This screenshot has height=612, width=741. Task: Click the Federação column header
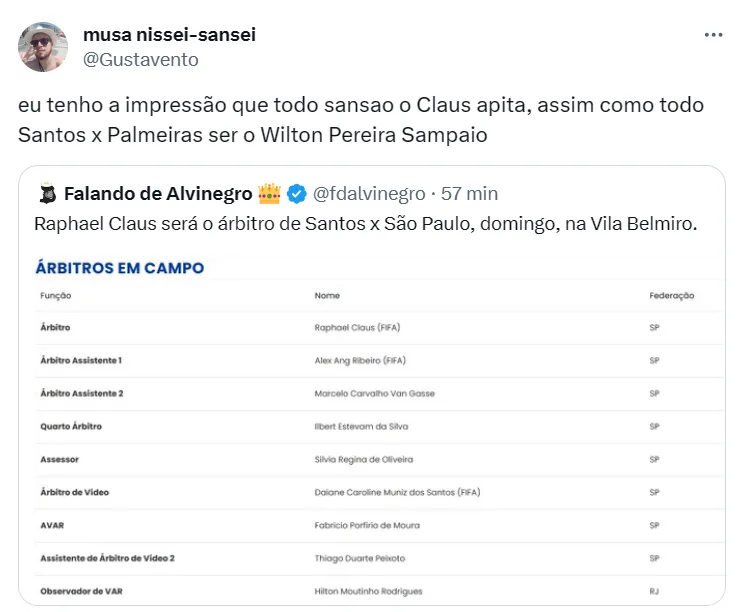(x=671, y=296)
